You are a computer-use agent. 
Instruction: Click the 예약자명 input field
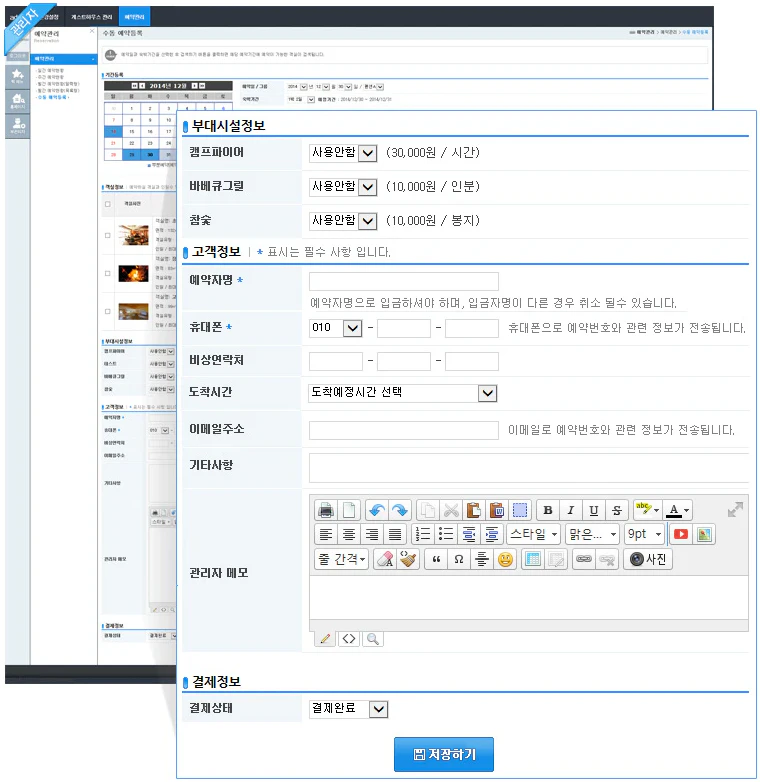coord(403,281)
